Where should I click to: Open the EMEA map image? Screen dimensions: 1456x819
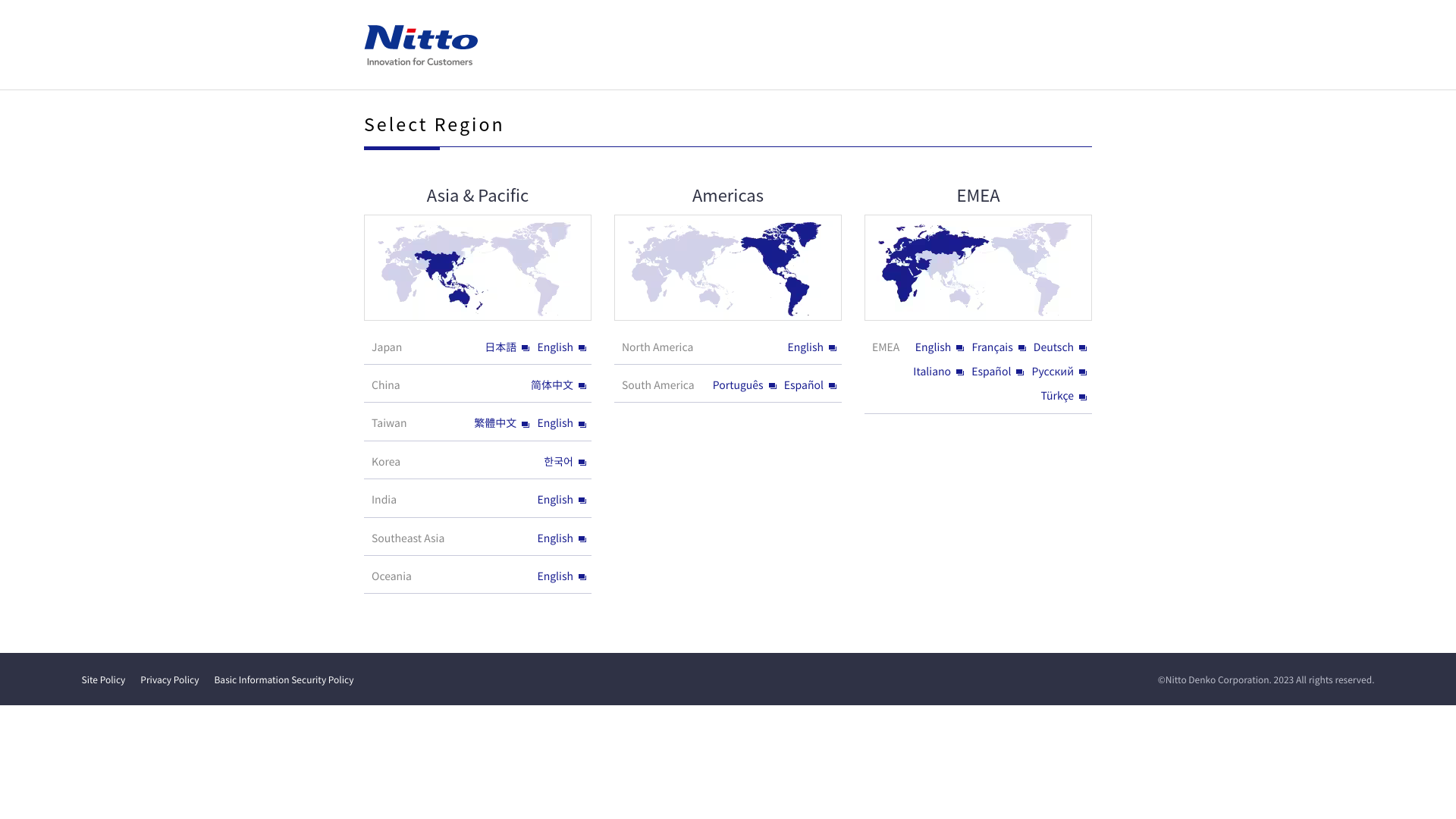978,268
